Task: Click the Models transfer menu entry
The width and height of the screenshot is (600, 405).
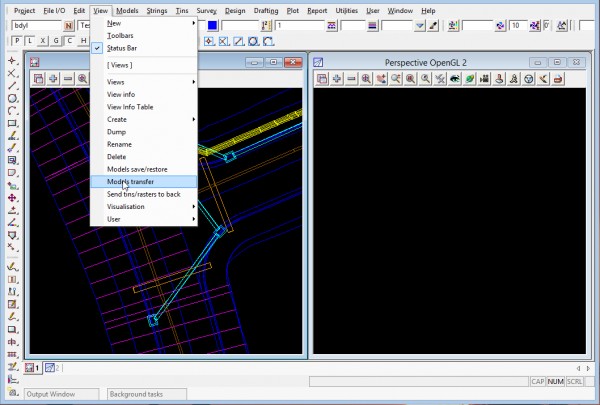Action: [x=130, y=182]
